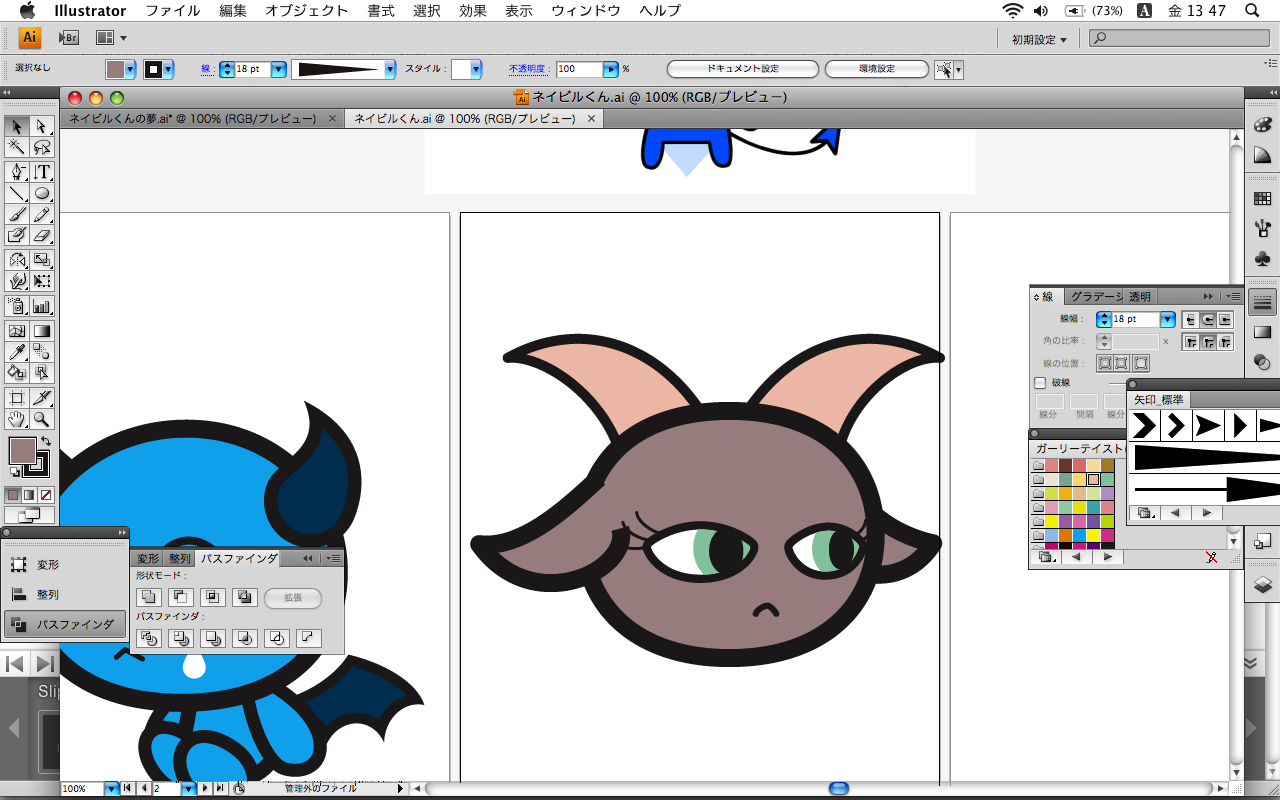This screenshot has width=1280, height=800.
Task: Click the ドキュメント設定 button
Action: click(x=742, y=69)
